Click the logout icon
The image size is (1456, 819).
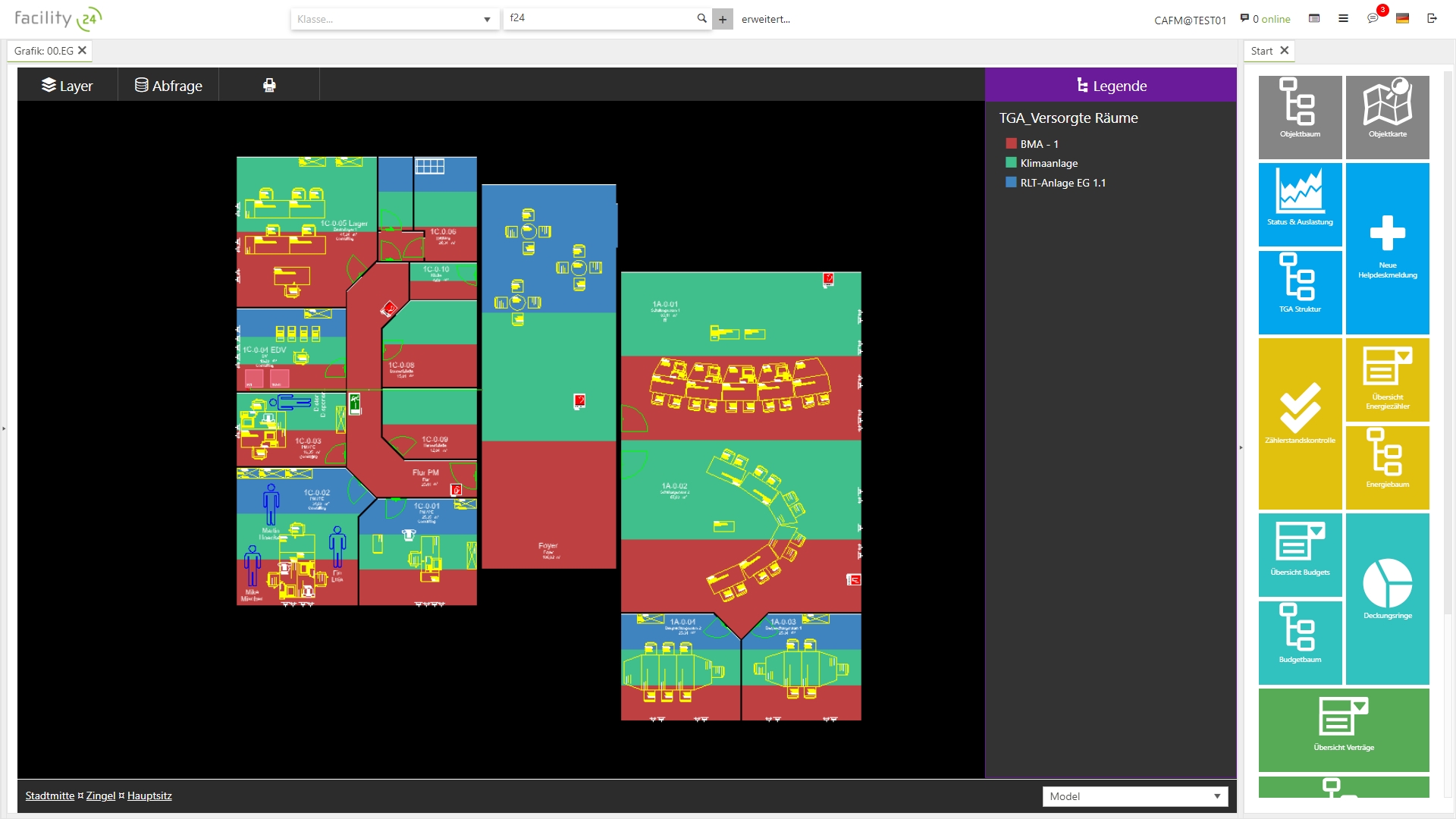click(1432, 18)
